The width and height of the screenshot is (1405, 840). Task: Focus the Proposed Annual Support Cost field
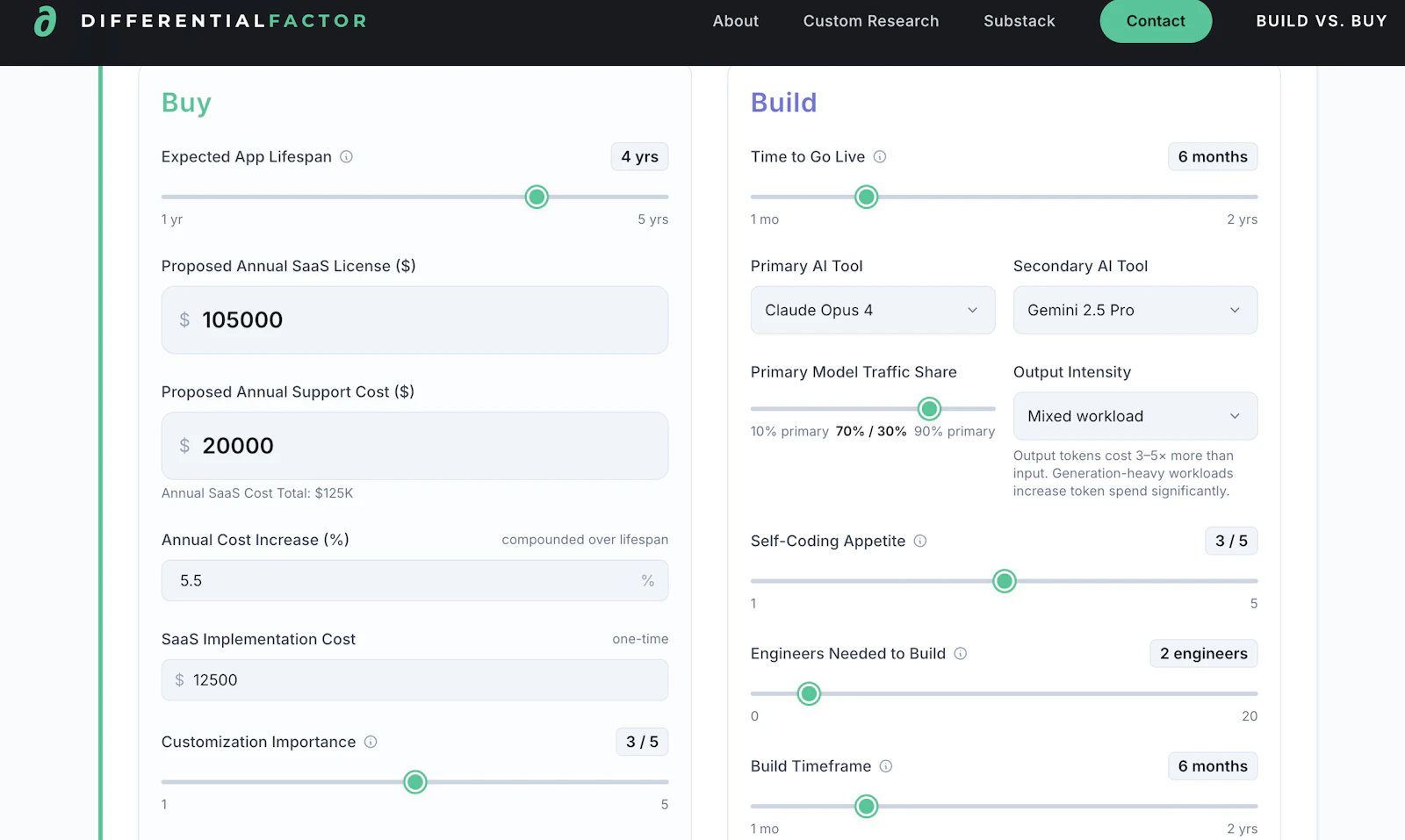coord(414,446)
